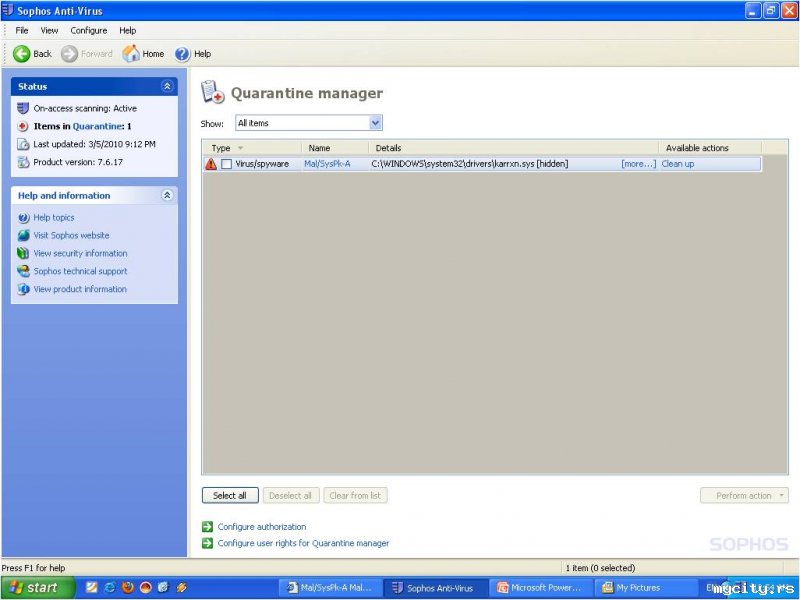
Task: Click the blue Help question mark toolbar icon
Action: pyautogui.click(x=182, y=54)
